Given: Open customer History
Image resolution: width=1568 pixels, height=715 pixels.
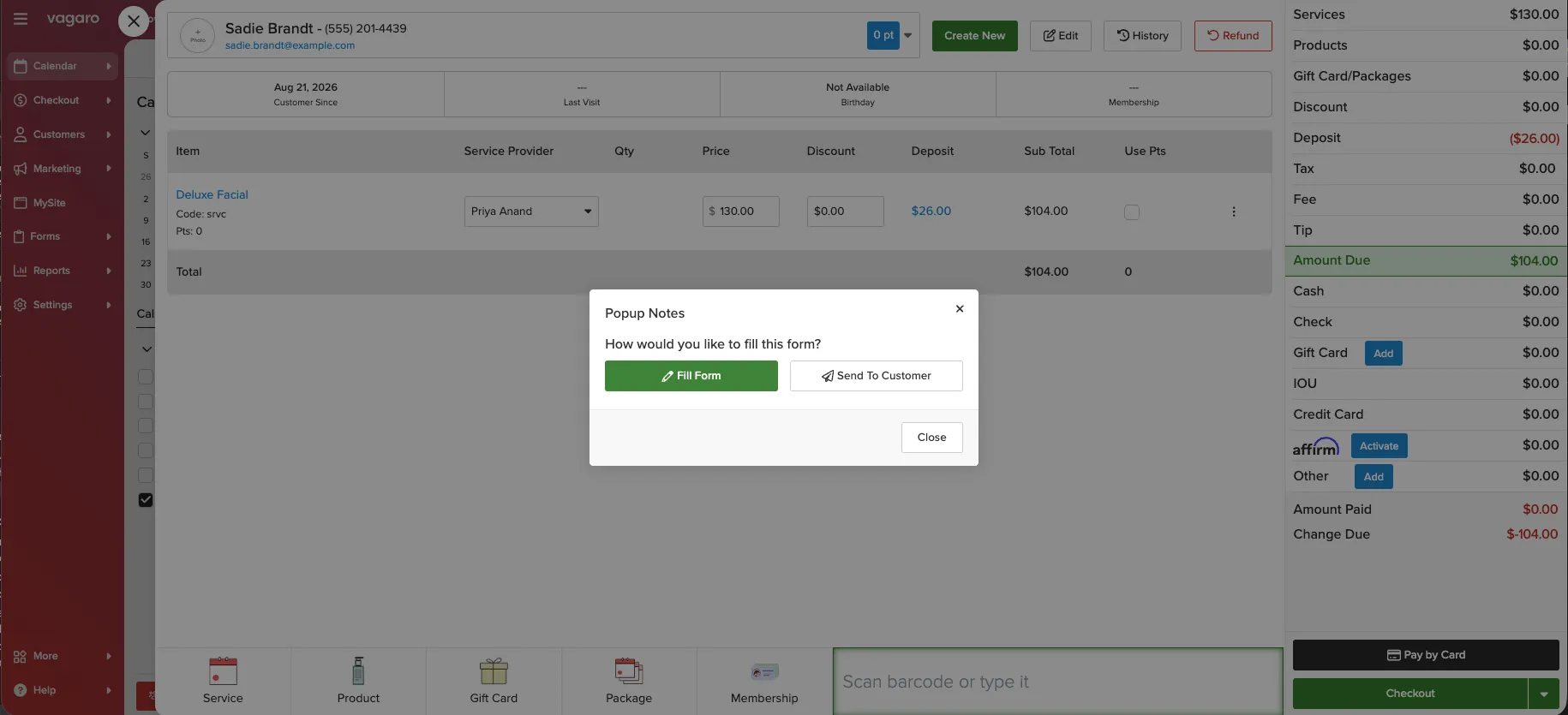Looking at the screenshot, I should (x=1142, y=36).
